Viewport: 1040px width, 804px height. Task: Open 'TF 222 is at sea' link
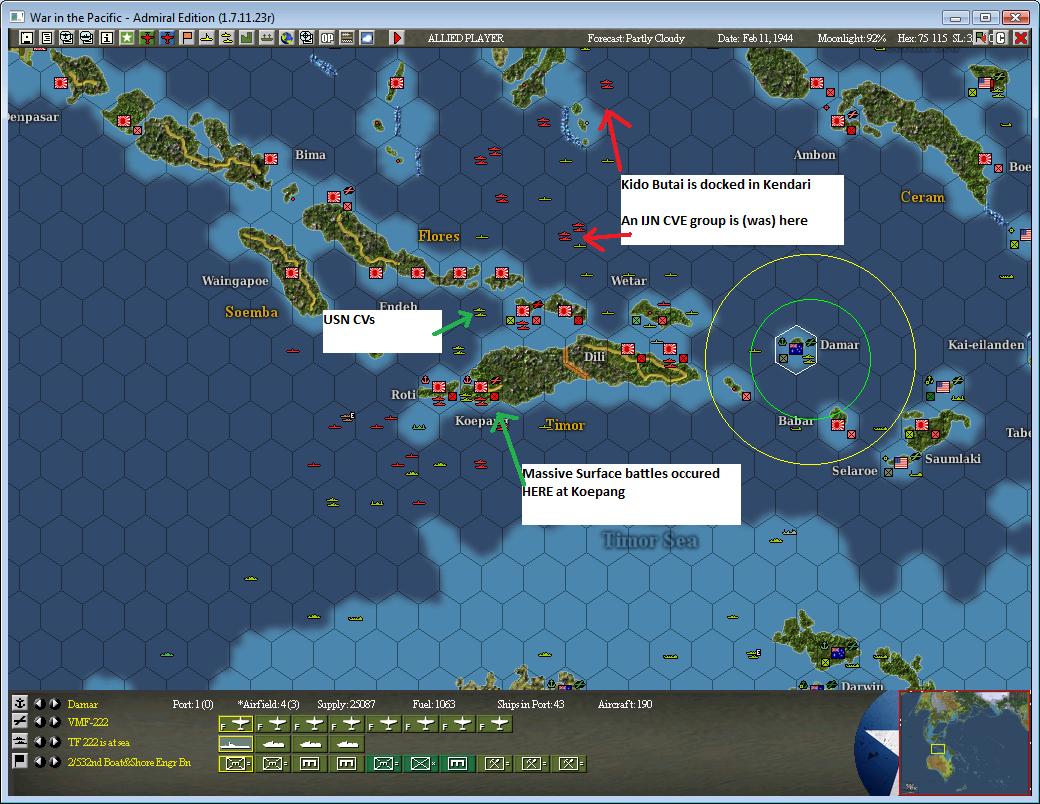pos(98,742)
